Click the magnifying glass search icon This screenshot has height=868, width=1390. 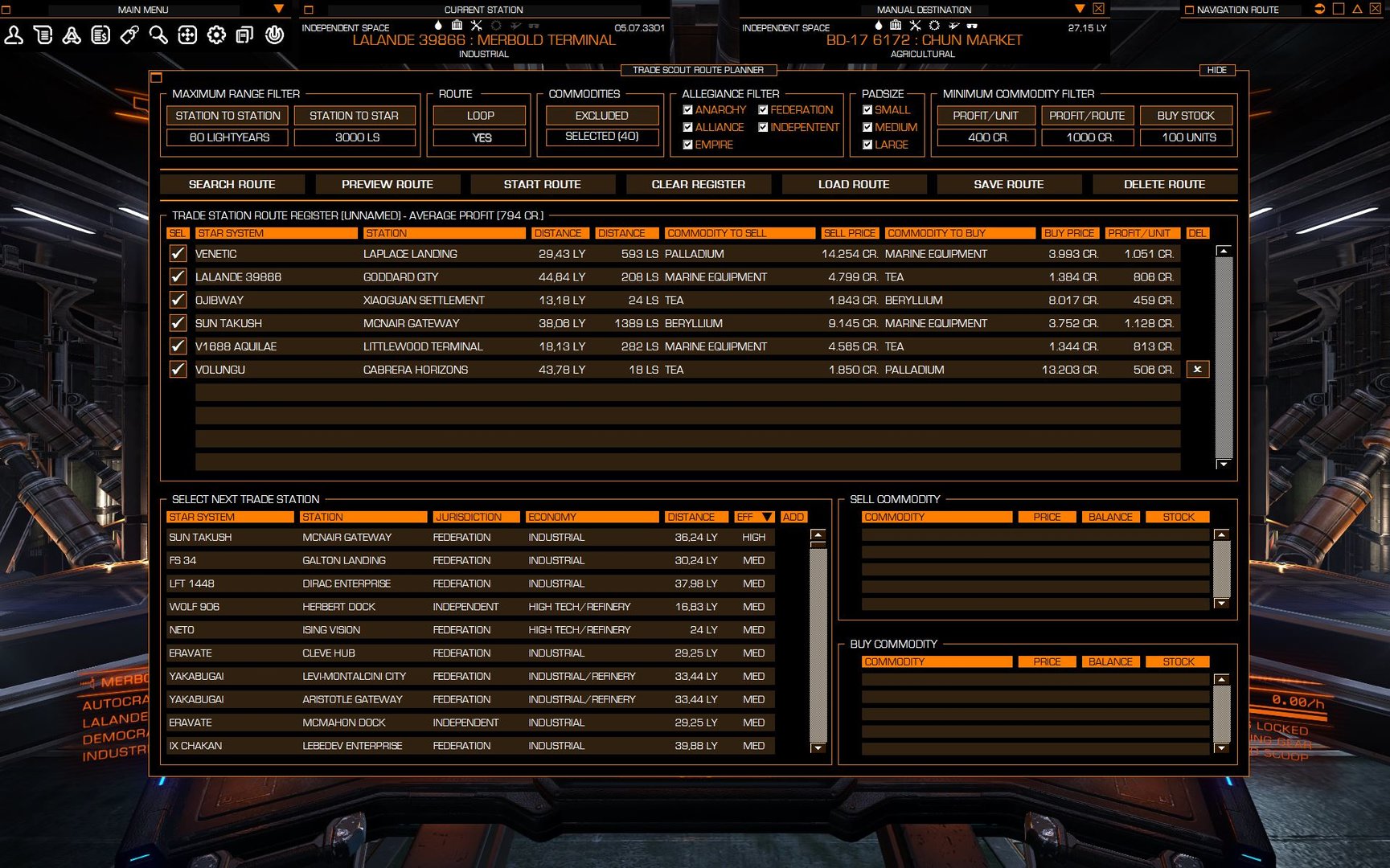coord(158,35)
